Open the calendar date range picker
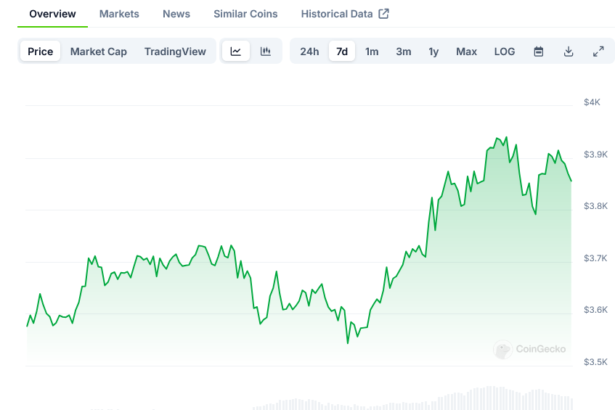 point(538,52)
